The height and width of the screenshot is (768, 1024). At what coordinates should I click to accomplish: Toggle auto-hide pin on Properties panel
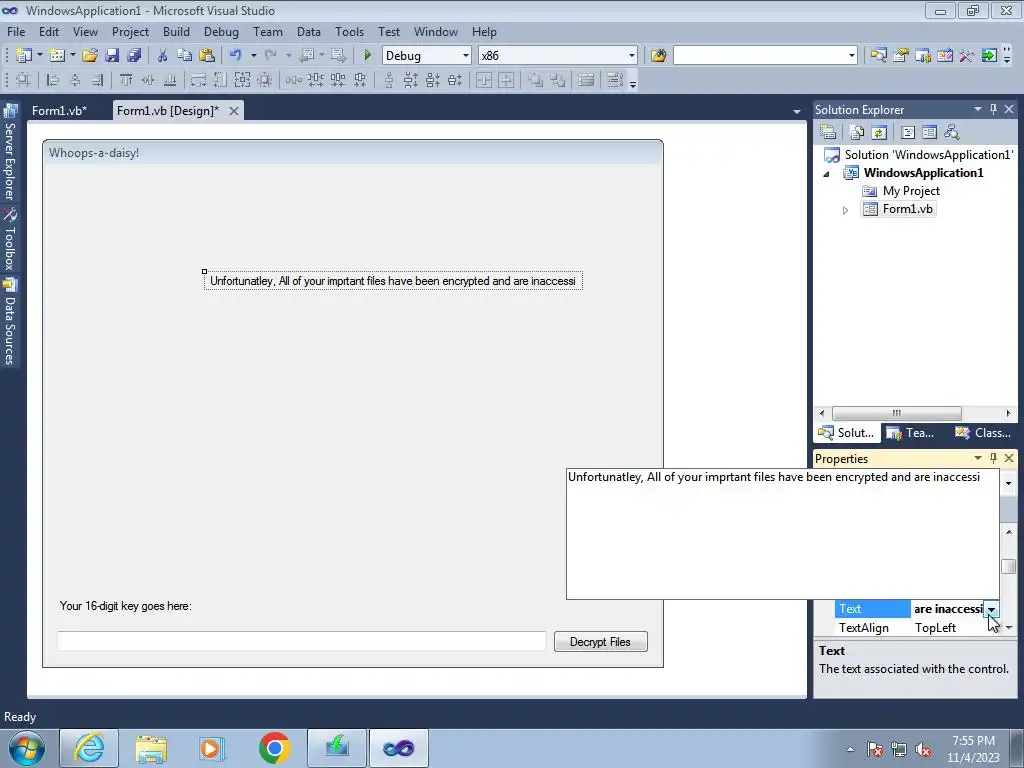pyautogui.click(x=993, y=458)
